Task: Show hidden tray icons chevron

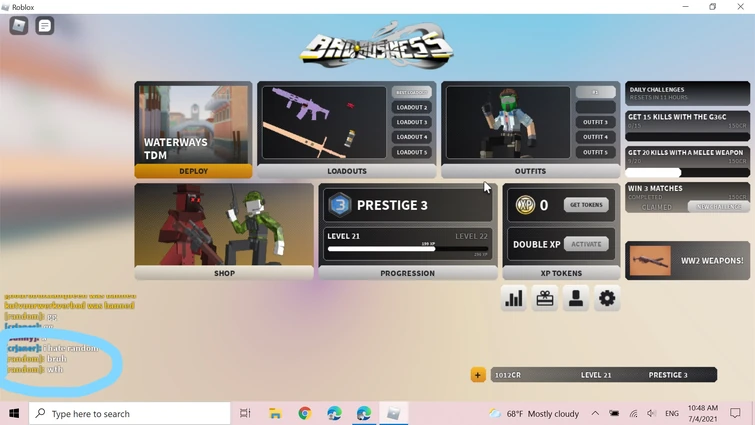Action: tap(595, 413)
